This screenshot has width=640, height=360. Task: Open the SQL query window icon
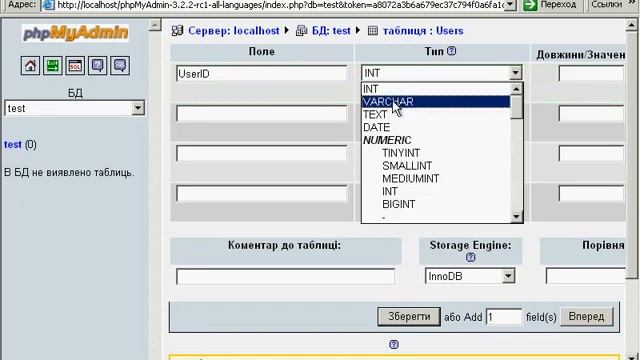point(75,66)
